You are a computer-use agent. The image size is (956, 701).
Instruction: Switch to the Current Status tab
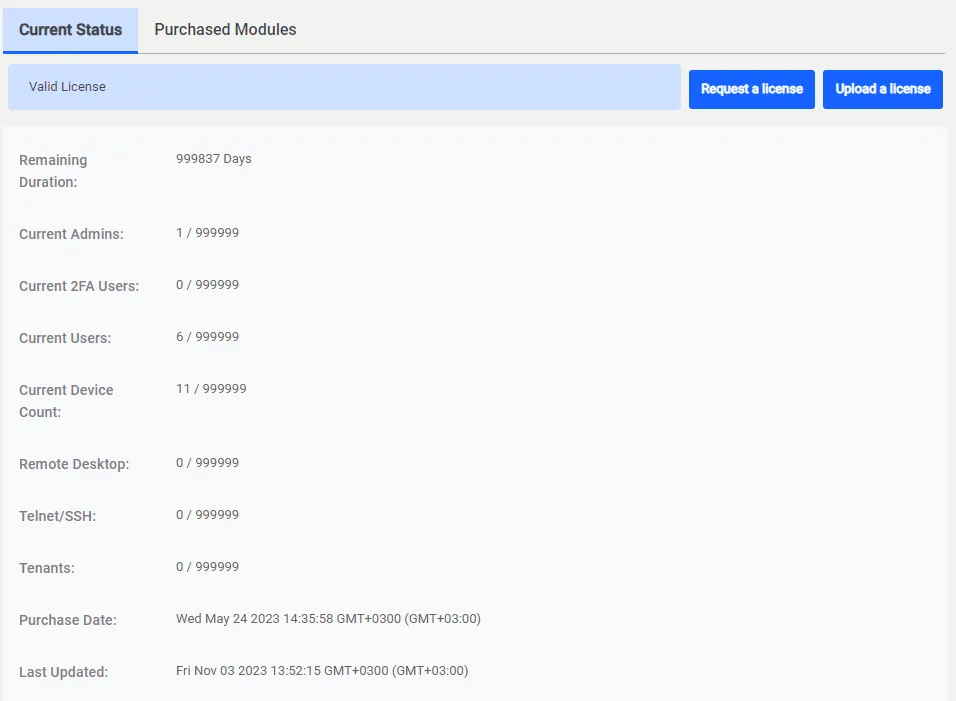(70, 30)
